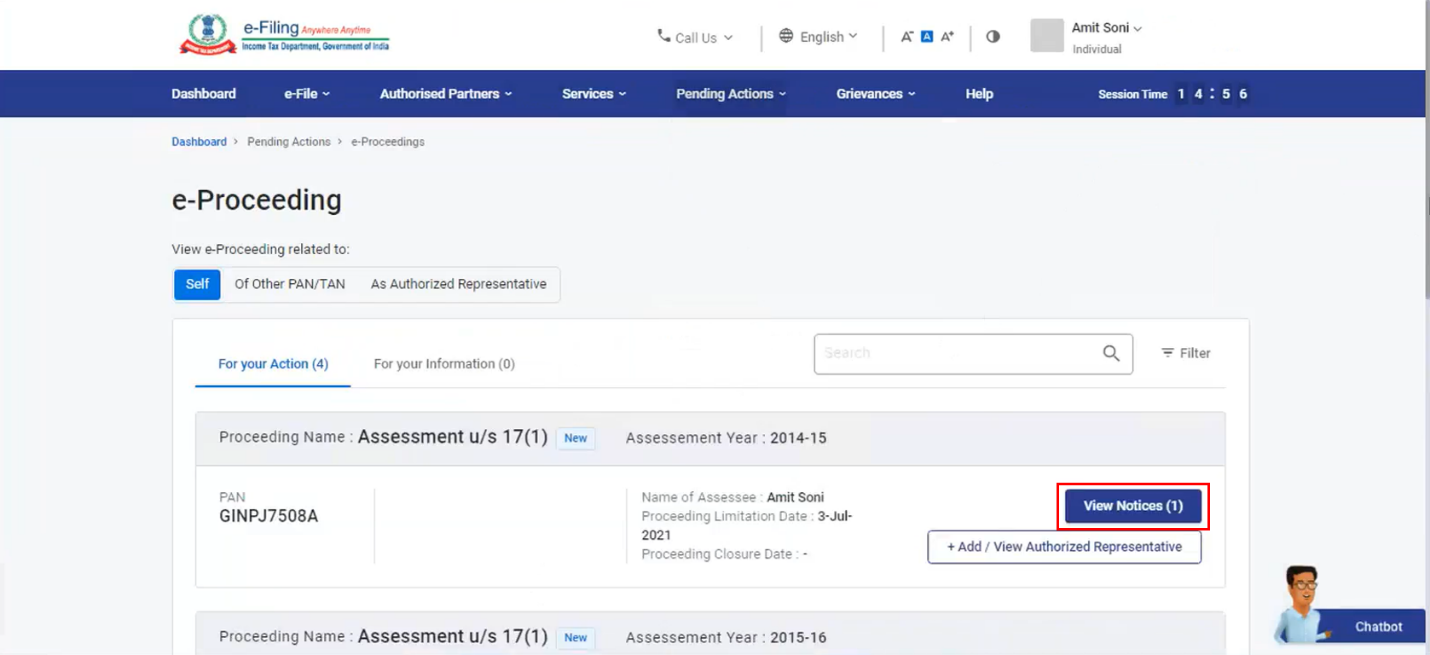Toggle the dark mode contrast icon
This screenshot has height=655, width=1430.
point(992,36)
